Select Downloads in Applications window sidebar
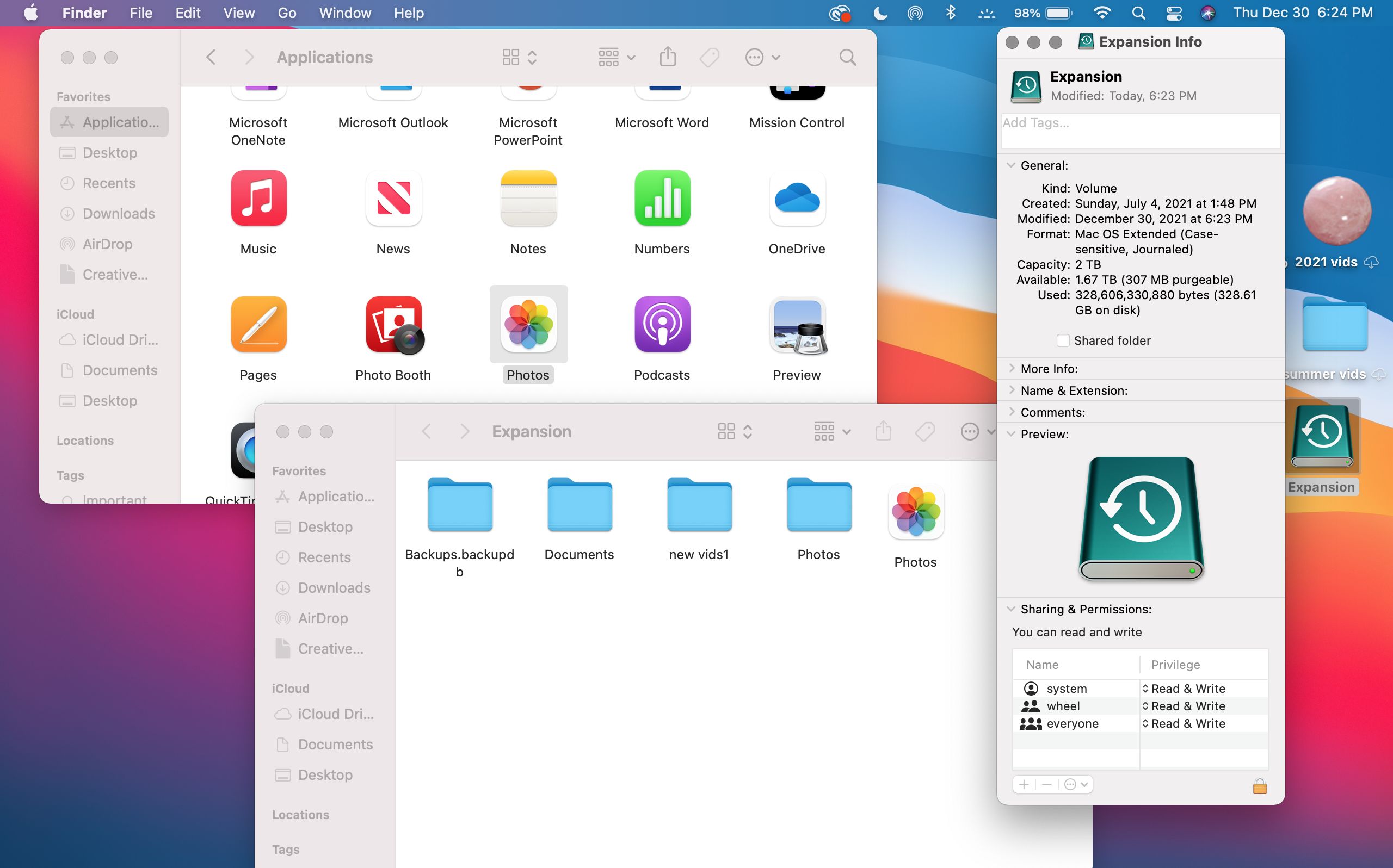 pos(118,214)
